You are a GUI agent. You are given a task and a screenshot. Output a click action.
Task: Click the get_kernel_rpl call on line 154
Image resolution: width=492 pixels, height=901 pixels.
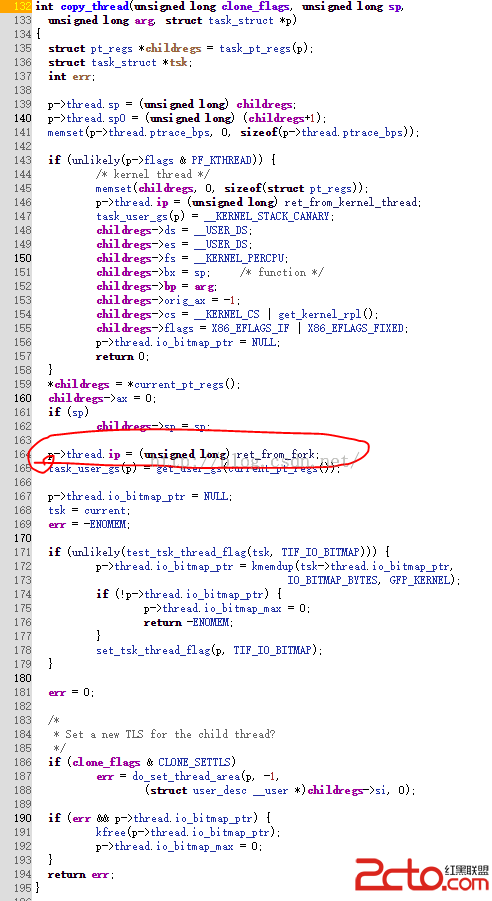tap(320, 315)
